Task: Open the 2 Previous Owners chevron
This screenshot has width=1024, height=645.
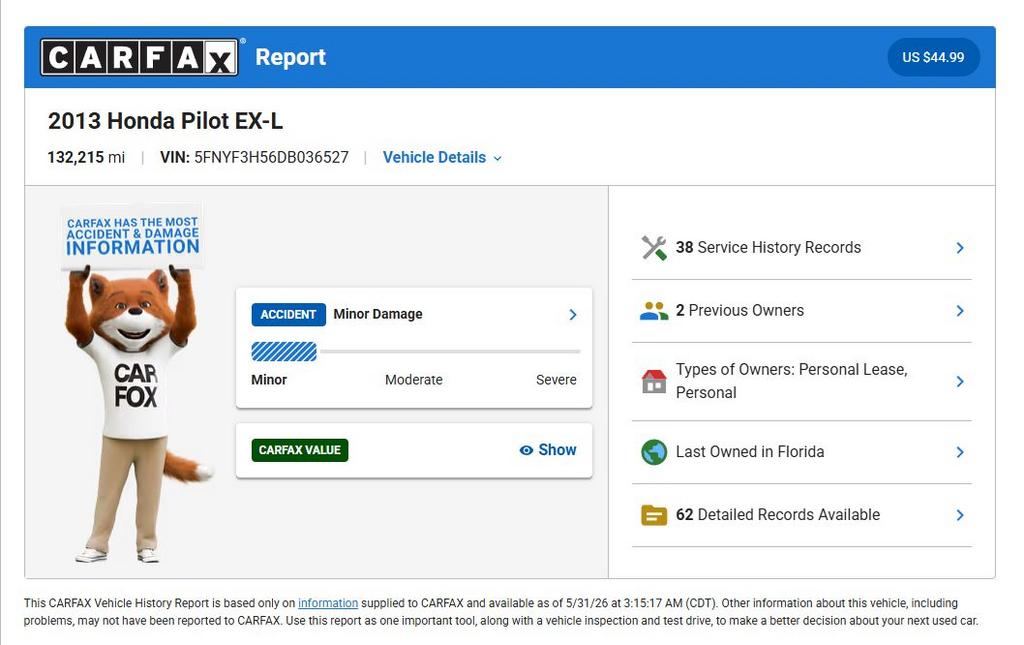Action: [x=960, y=311]
